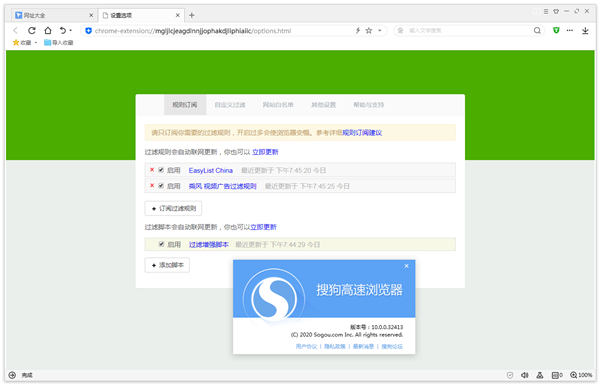Expand the dropdown beside the undo arrow
The width and height of the screenshot is (600, 385).
pyautogui.click(x=70, y=30)
